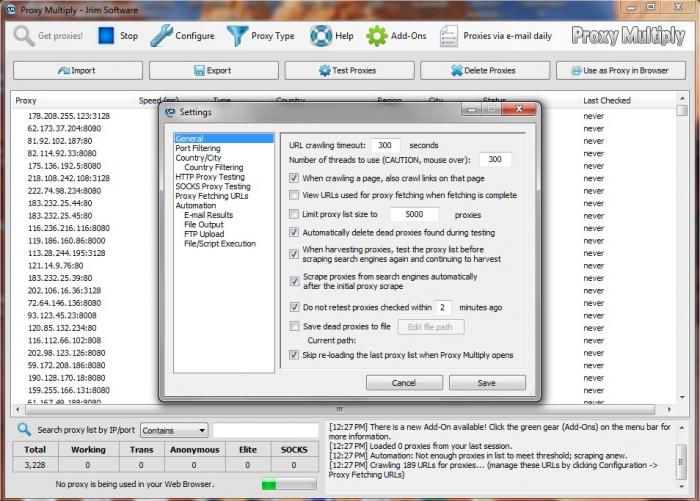Image resolution: width=700 pixels, height=501 pixels.
Task: Enable View URLs used for proxy fetching
Action: tap(294, 195)
